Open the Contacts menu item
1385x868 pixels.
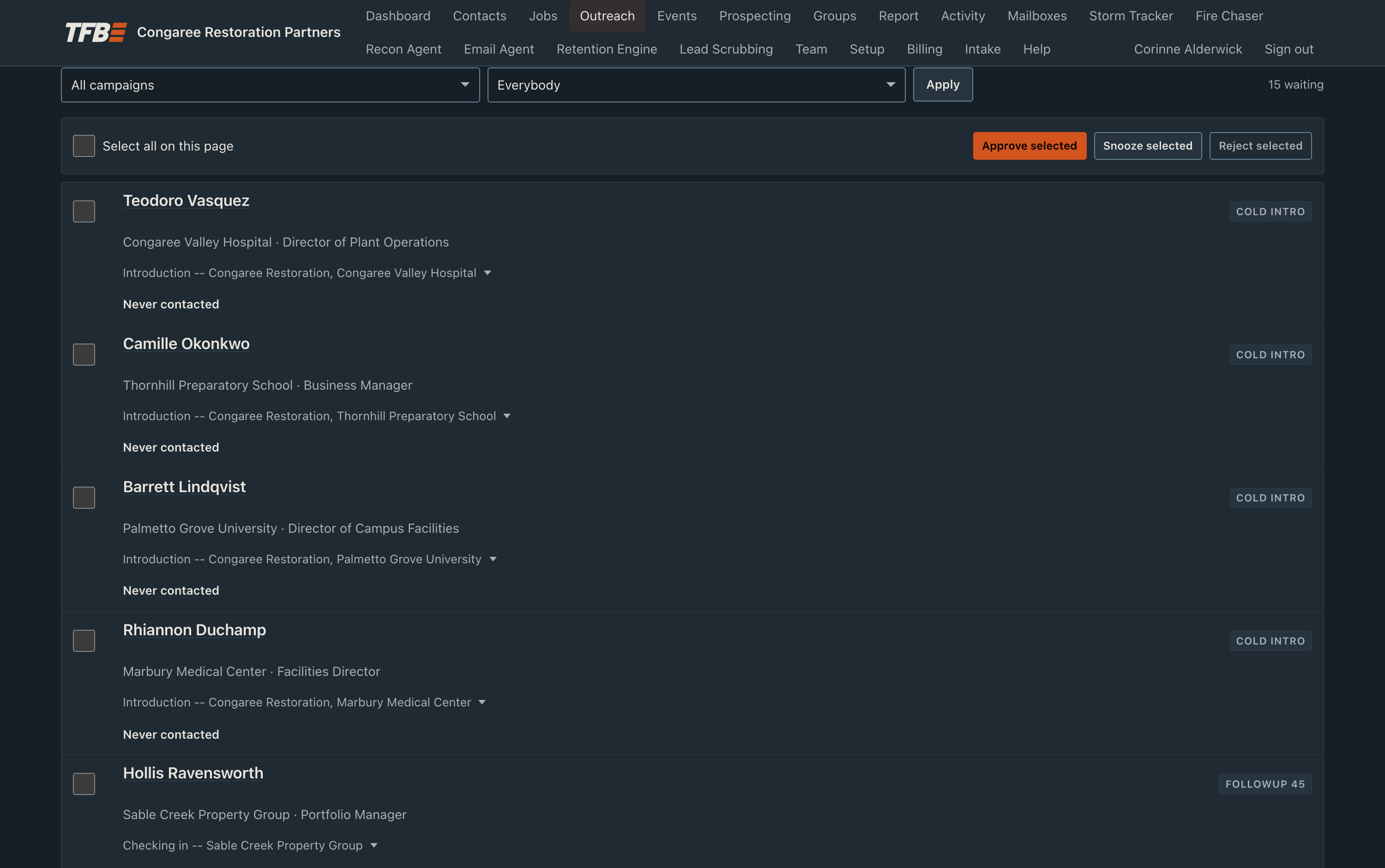tap(480, 16)
